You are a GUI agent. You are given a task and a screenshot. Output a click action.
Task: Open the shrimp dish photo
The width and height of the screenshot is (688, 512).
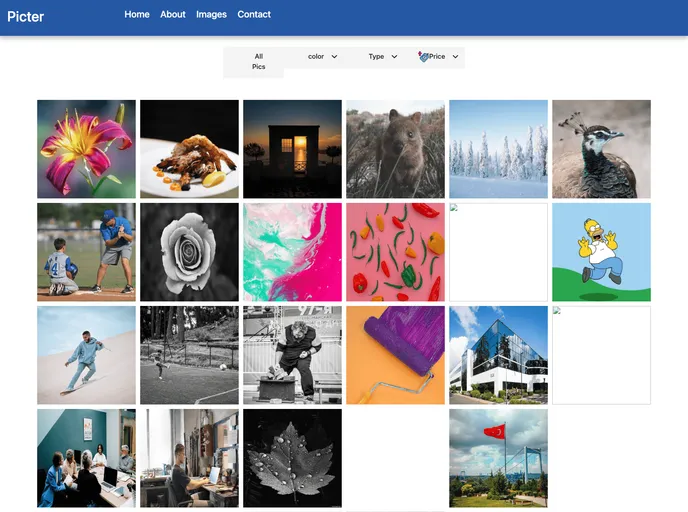point(189,149)
